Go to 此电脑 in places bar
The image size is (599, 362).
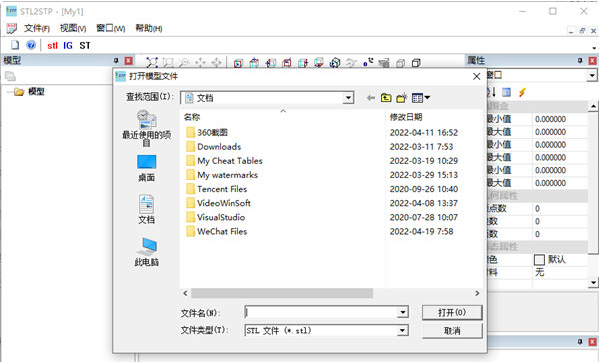(146, 252)
